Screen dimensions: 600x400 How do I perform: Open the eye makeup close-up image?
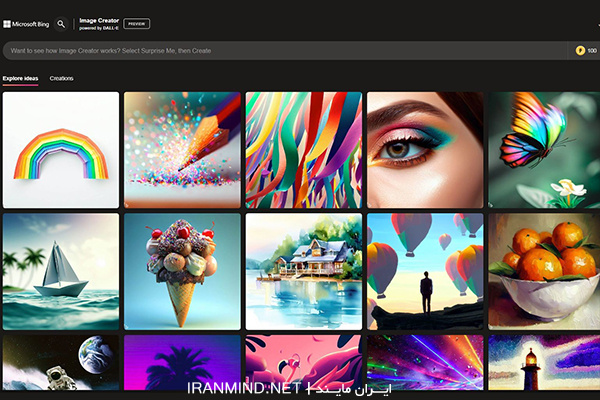425,150
